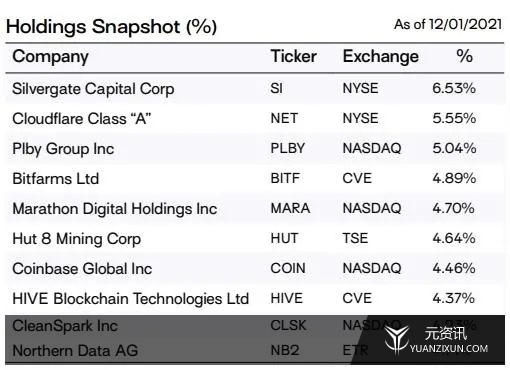Click HIVE Blockchain Technologies Ltd name
The width and height of the screenshot is (510, 370).
[x=131, y=299]
